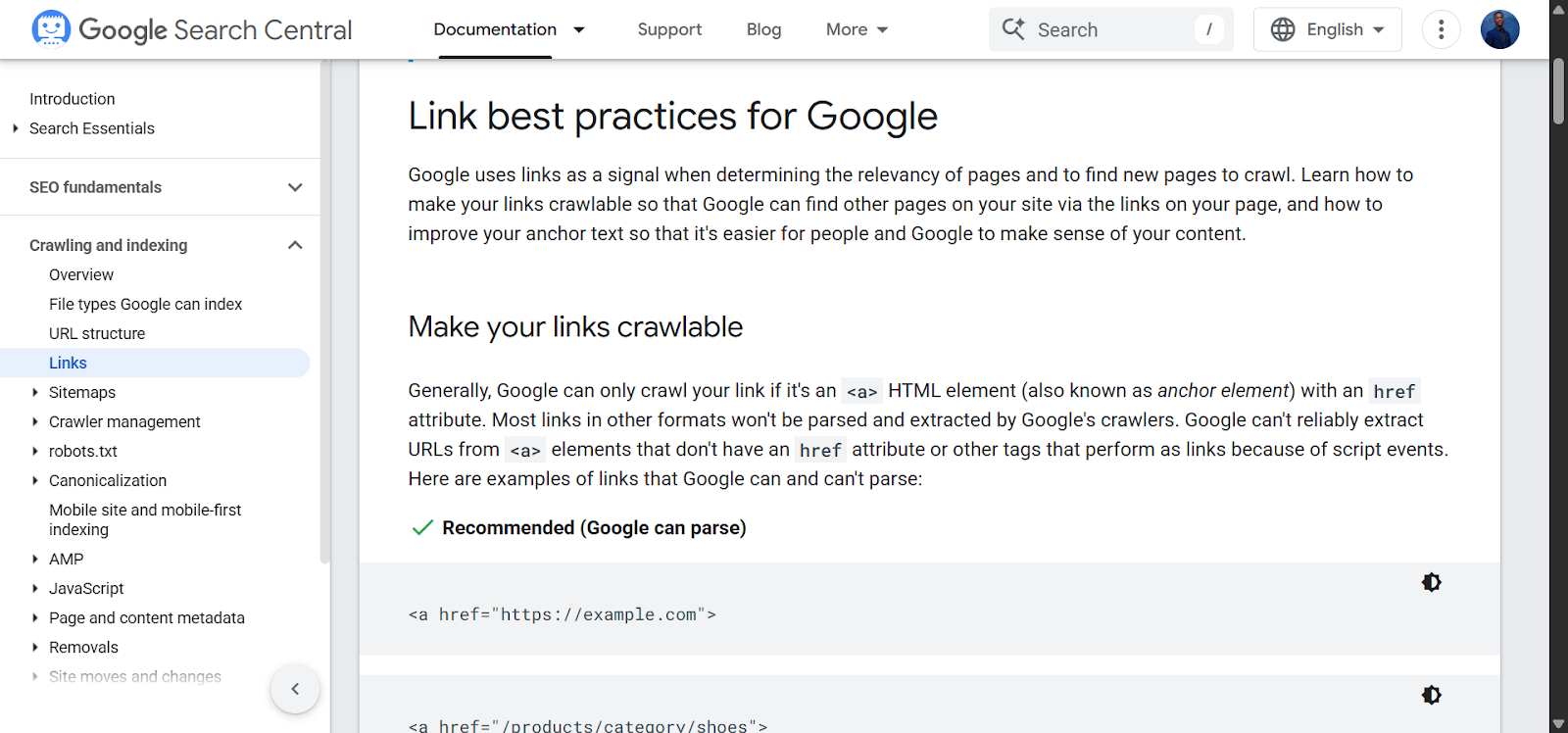Expand the Canonicalization arrow
The width and height of the screenshot is (1568, 733).
coord(35,480)
